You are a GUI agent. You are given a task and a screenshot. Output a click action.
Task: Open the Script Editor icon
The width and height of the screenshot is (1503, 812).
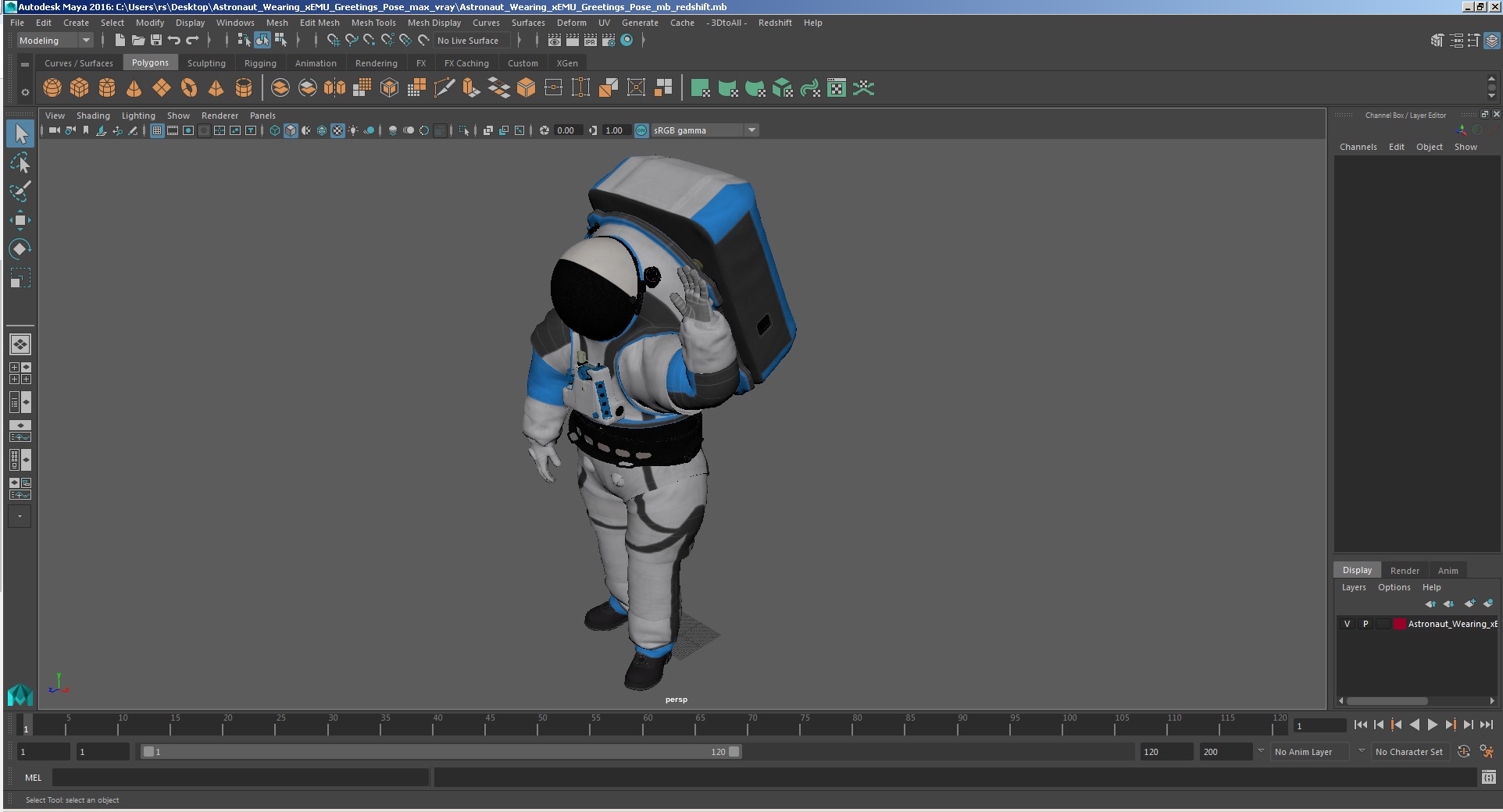[1489, 778]
